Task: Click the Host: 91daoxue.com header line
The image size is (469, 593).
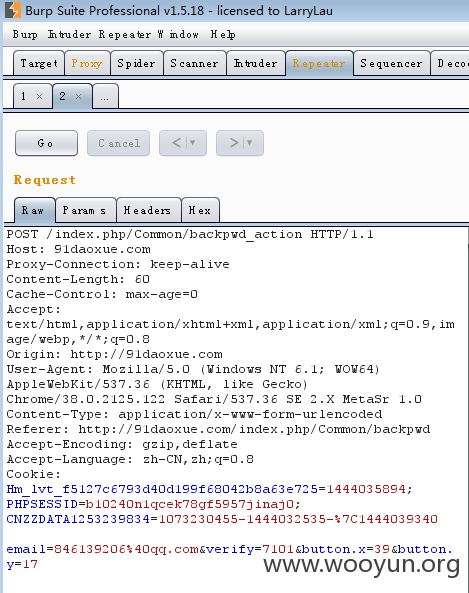Action: point(78,250)
